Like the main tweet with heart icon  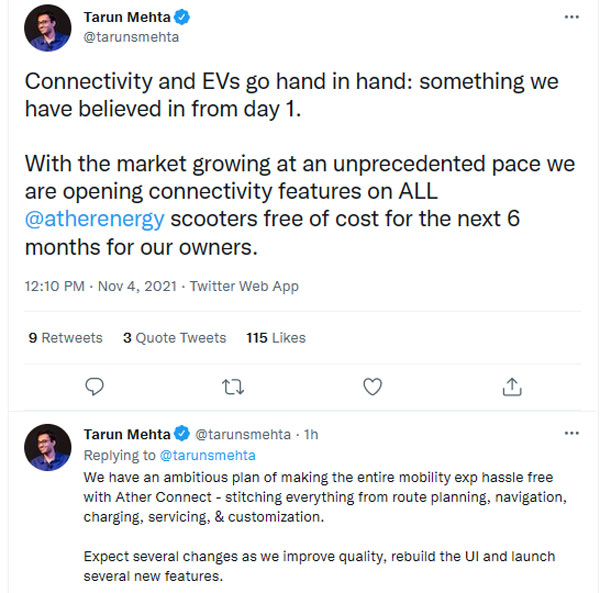point(372,386)
